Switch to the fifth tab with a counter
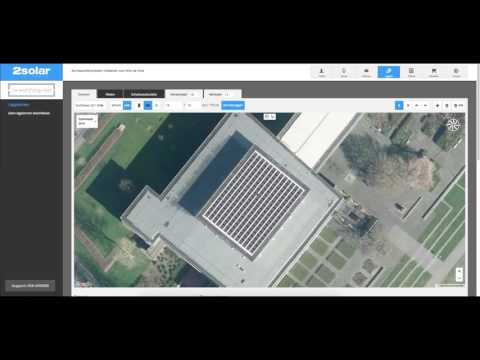Image resolution: width=480 pixels, height=360 pixels. pyautogui.click(x=222, y=94)
